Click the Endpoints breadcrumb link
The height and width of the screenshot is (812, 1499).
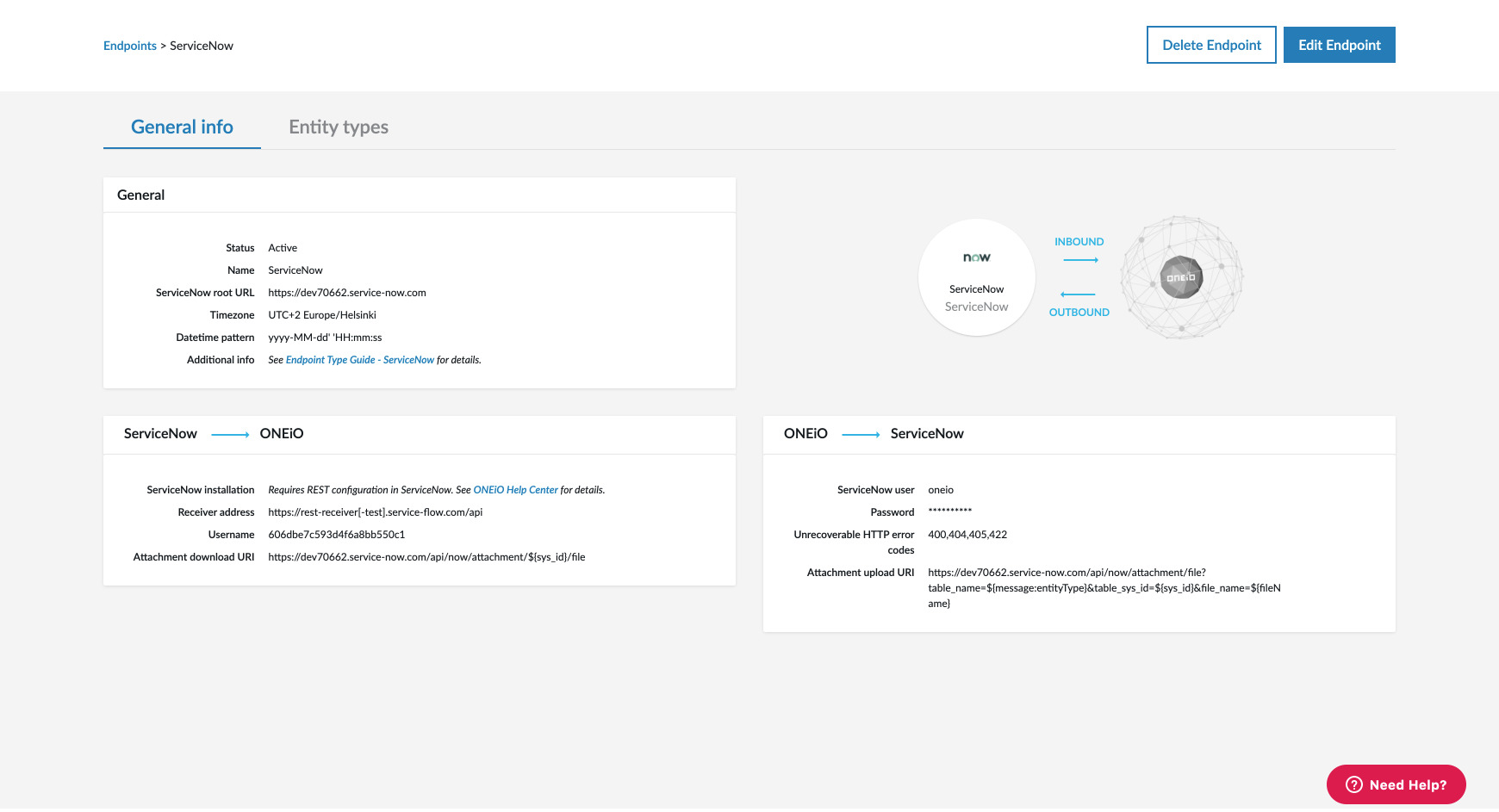coord(130,46)
